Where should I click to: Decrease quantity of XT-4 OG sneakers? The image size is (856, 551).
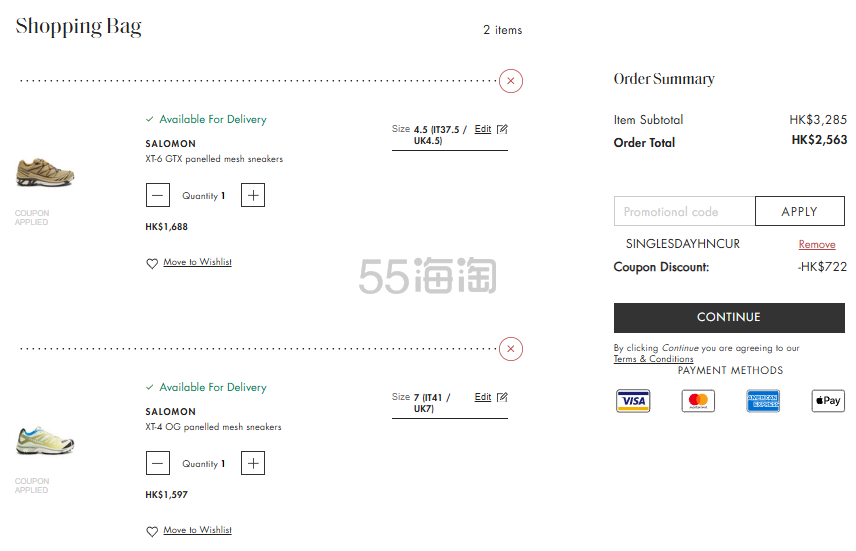[x=158, y=464]
